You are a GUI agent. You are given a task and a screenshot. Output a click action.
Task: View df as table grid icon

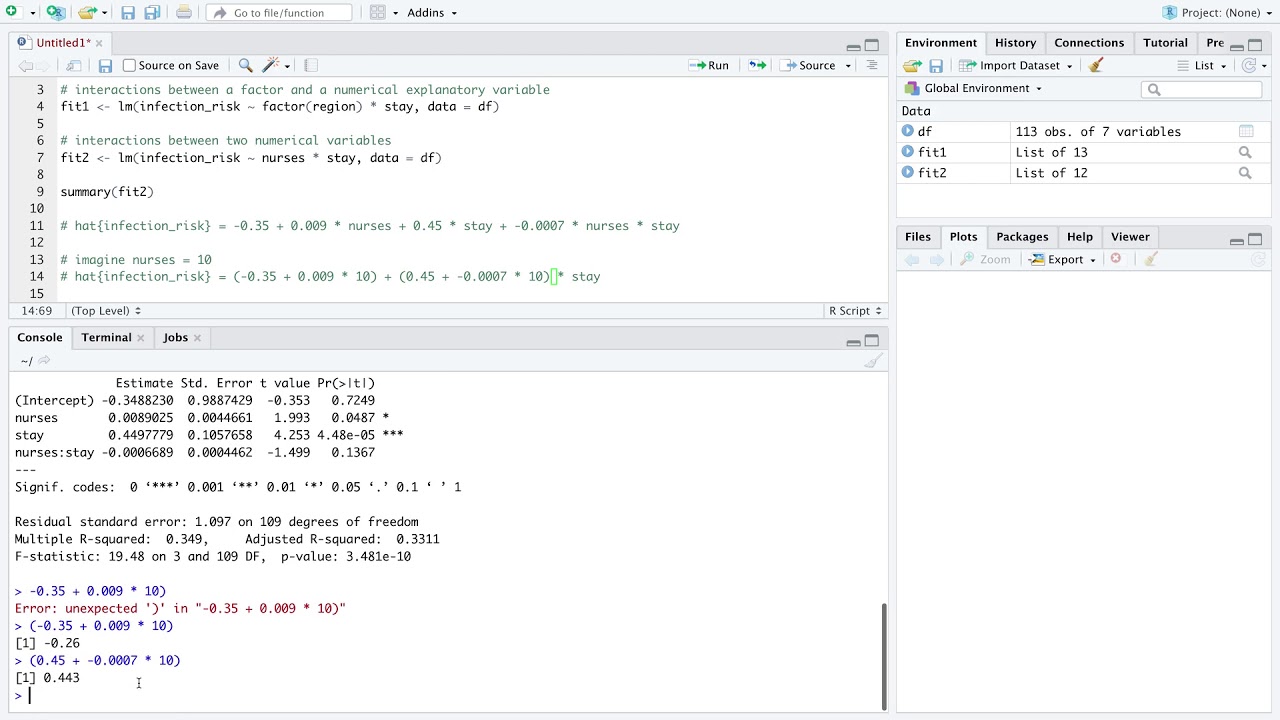point(1246,131)
